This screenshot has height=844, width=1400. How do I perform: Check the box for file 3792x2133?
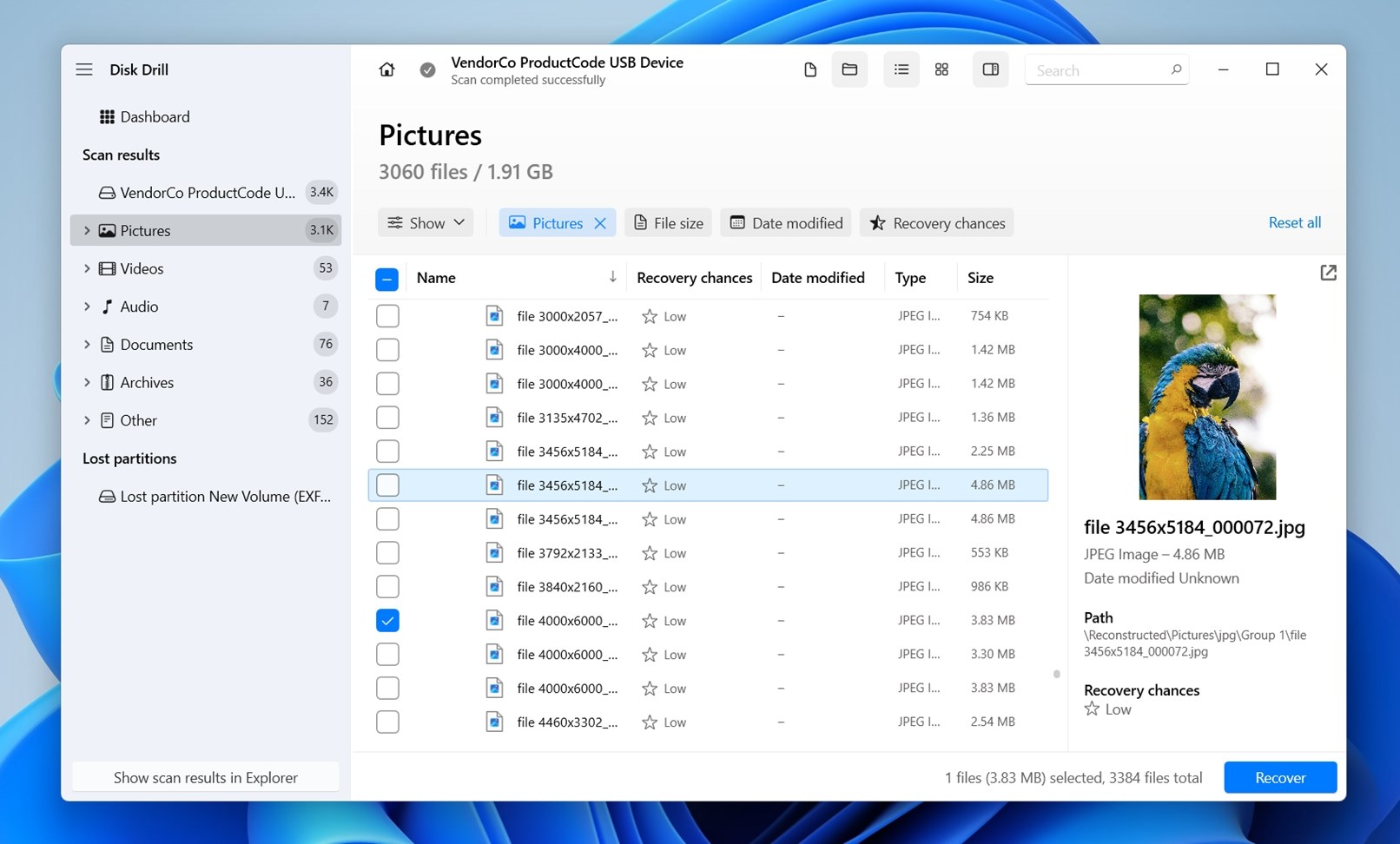coord(387,553)
